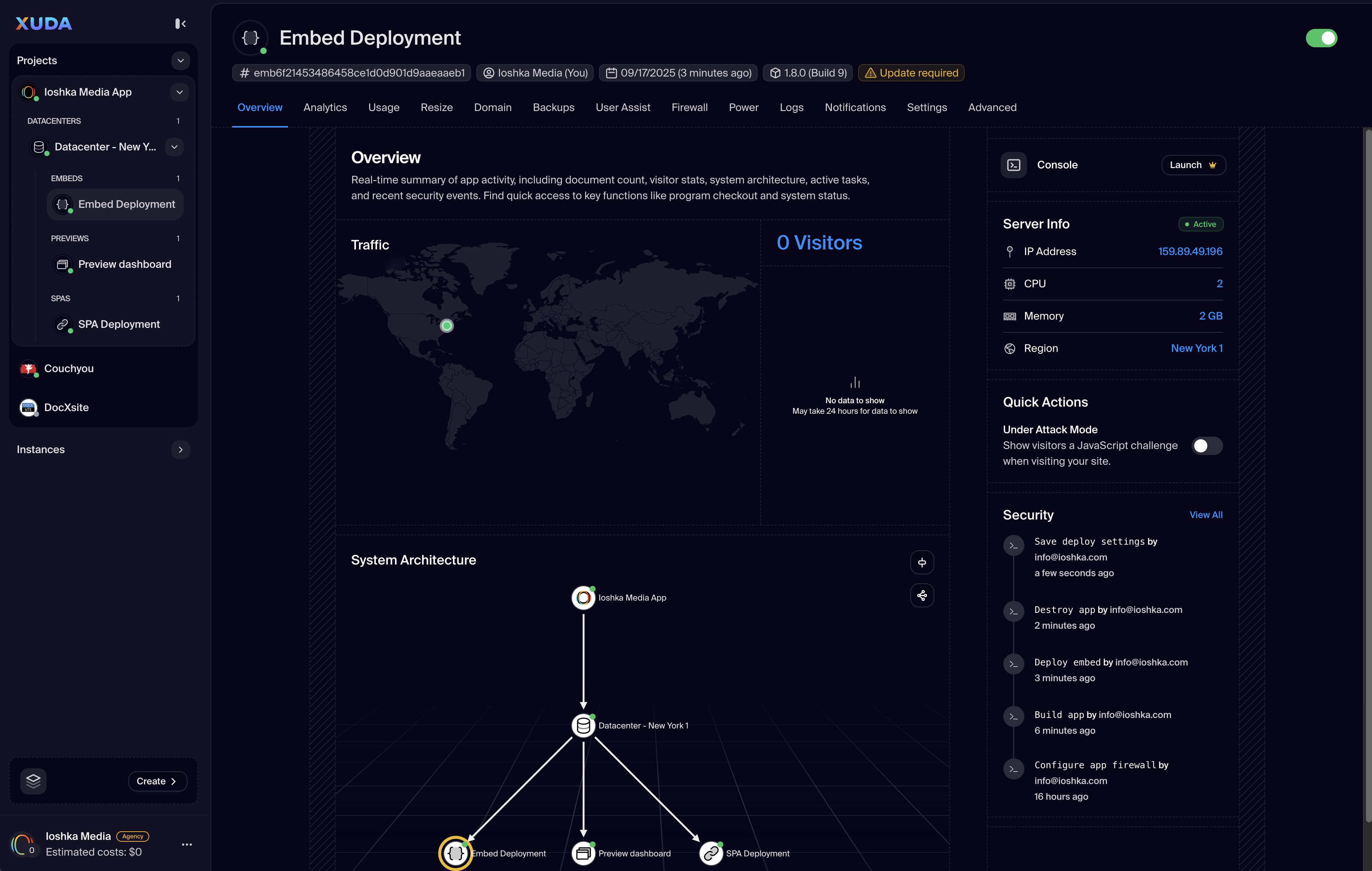Open View All security events link

[x=1205, y=514]
